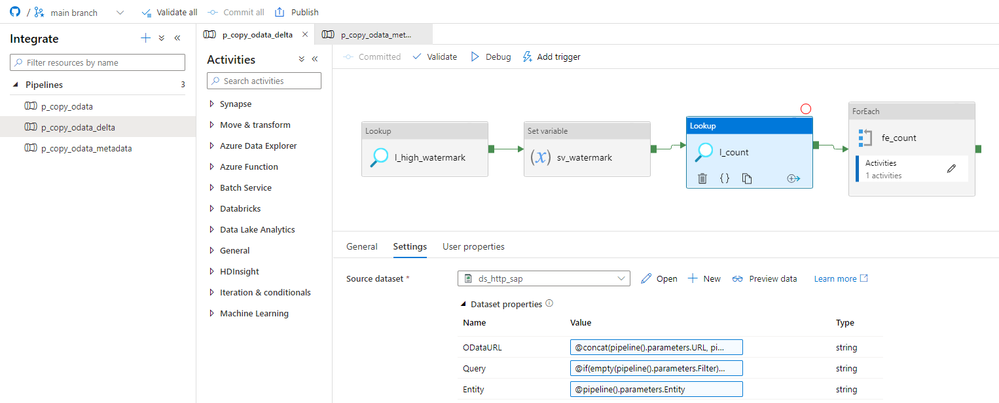Viewport: 999px width, 403px height.
Task: Click New to create dataset
Action: click(705, 279)
